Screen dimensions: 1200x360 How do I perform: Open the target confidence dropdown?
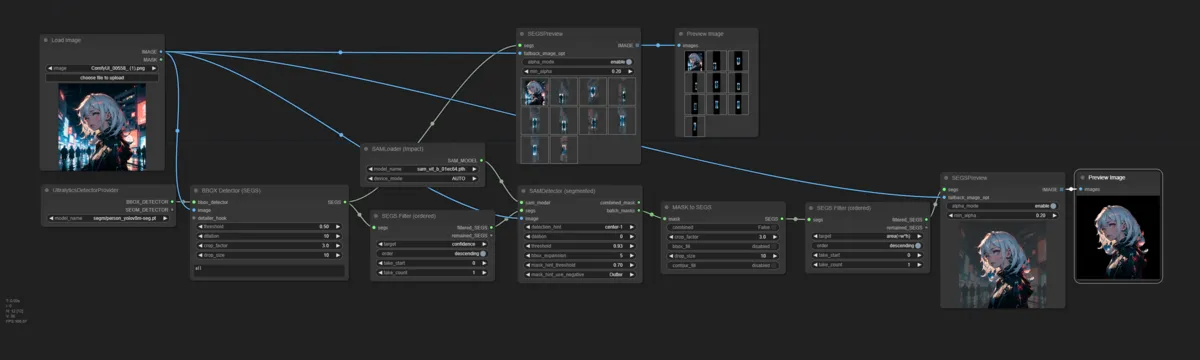[432, 243]
